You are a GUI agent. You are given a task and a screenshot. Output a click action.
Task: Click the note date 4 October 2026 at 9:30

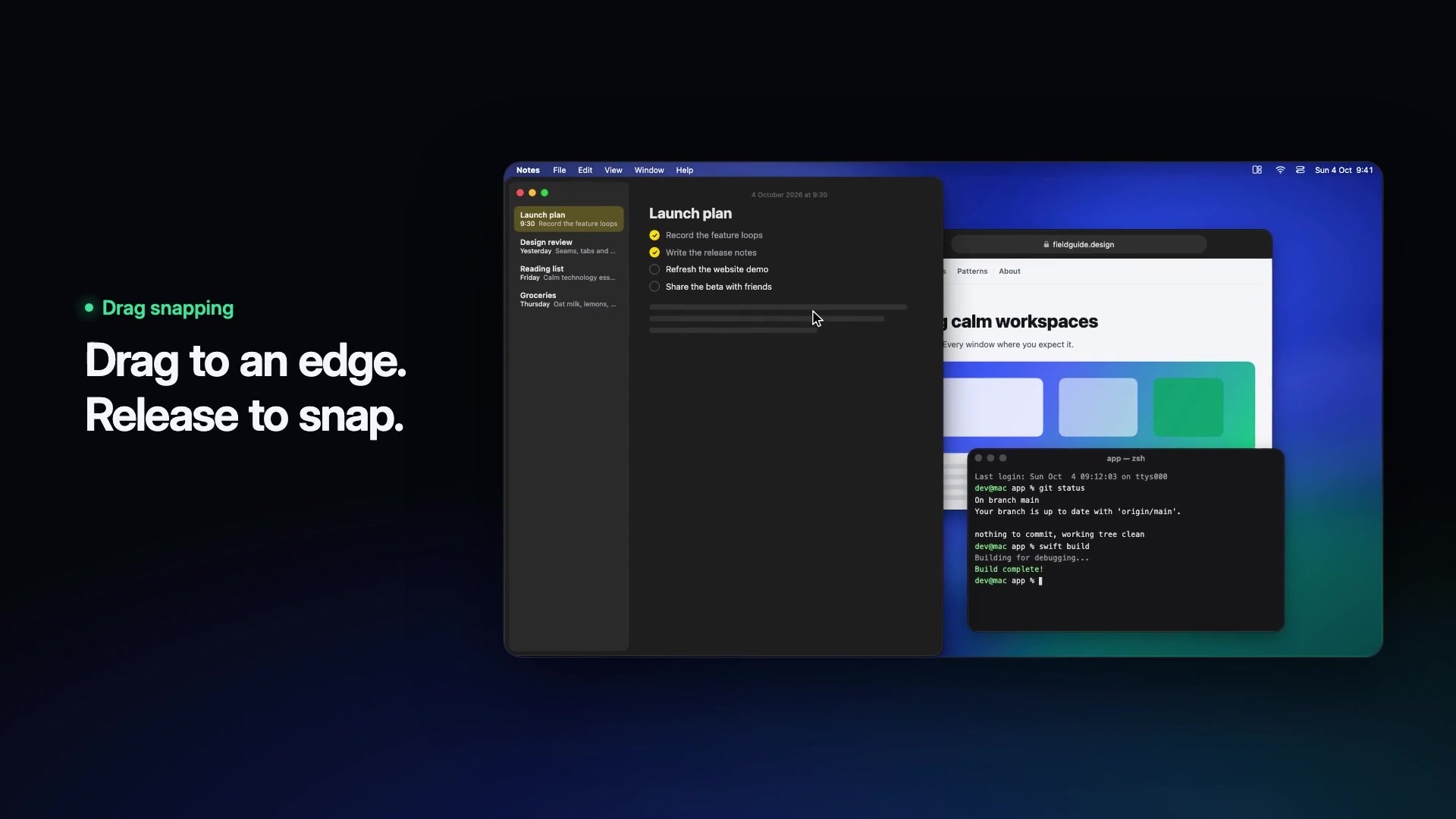point(789,195)
